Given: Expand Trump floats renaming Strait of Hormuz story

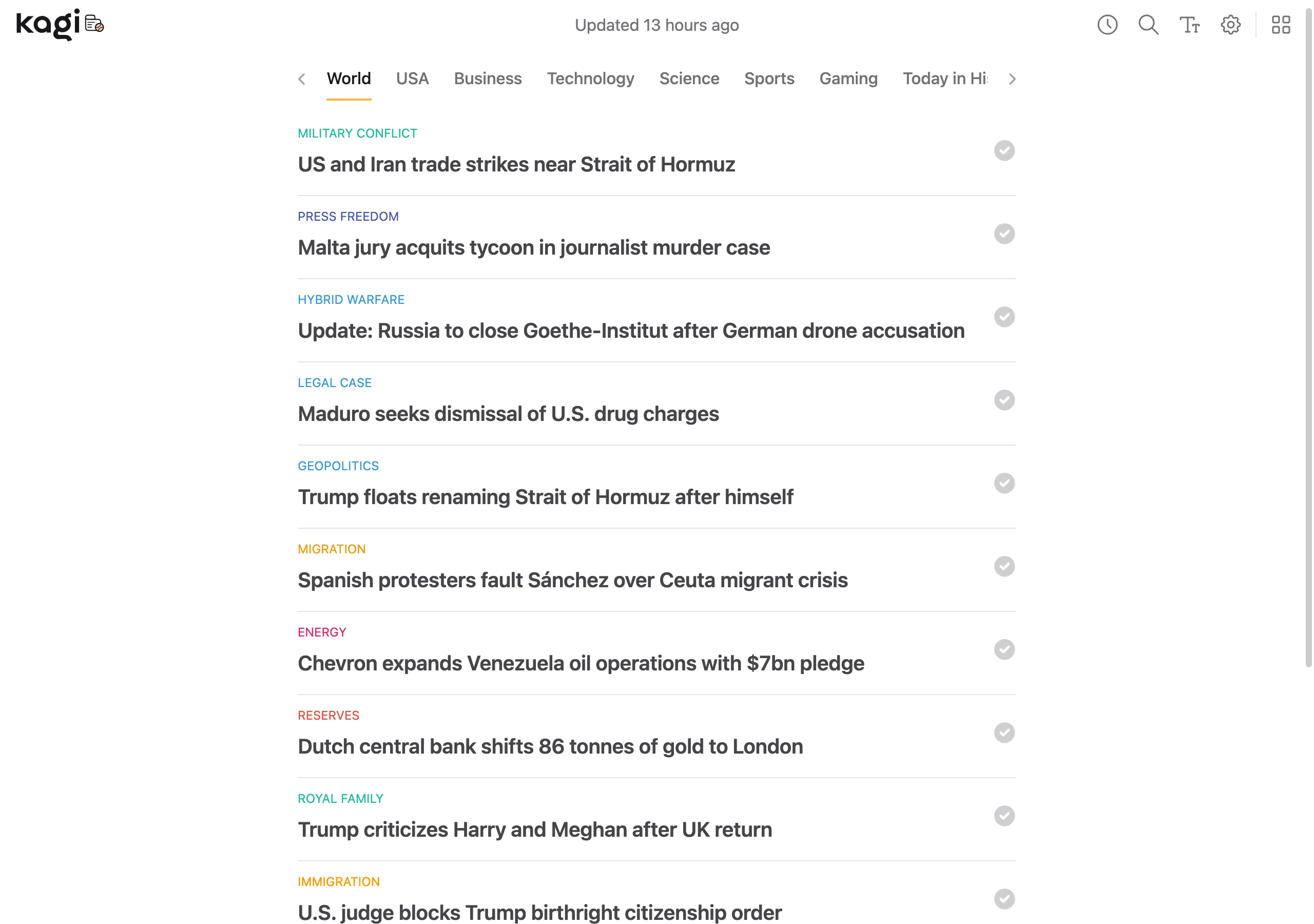Looking at the screenshot, I should 545,497.
